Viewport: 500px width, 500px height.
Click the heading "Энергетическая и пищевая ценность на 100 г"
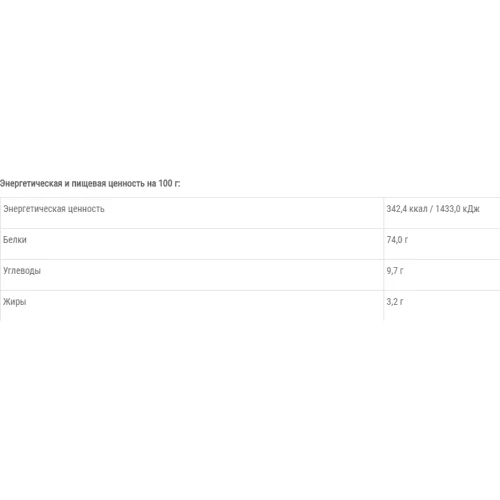pos(90,184)
